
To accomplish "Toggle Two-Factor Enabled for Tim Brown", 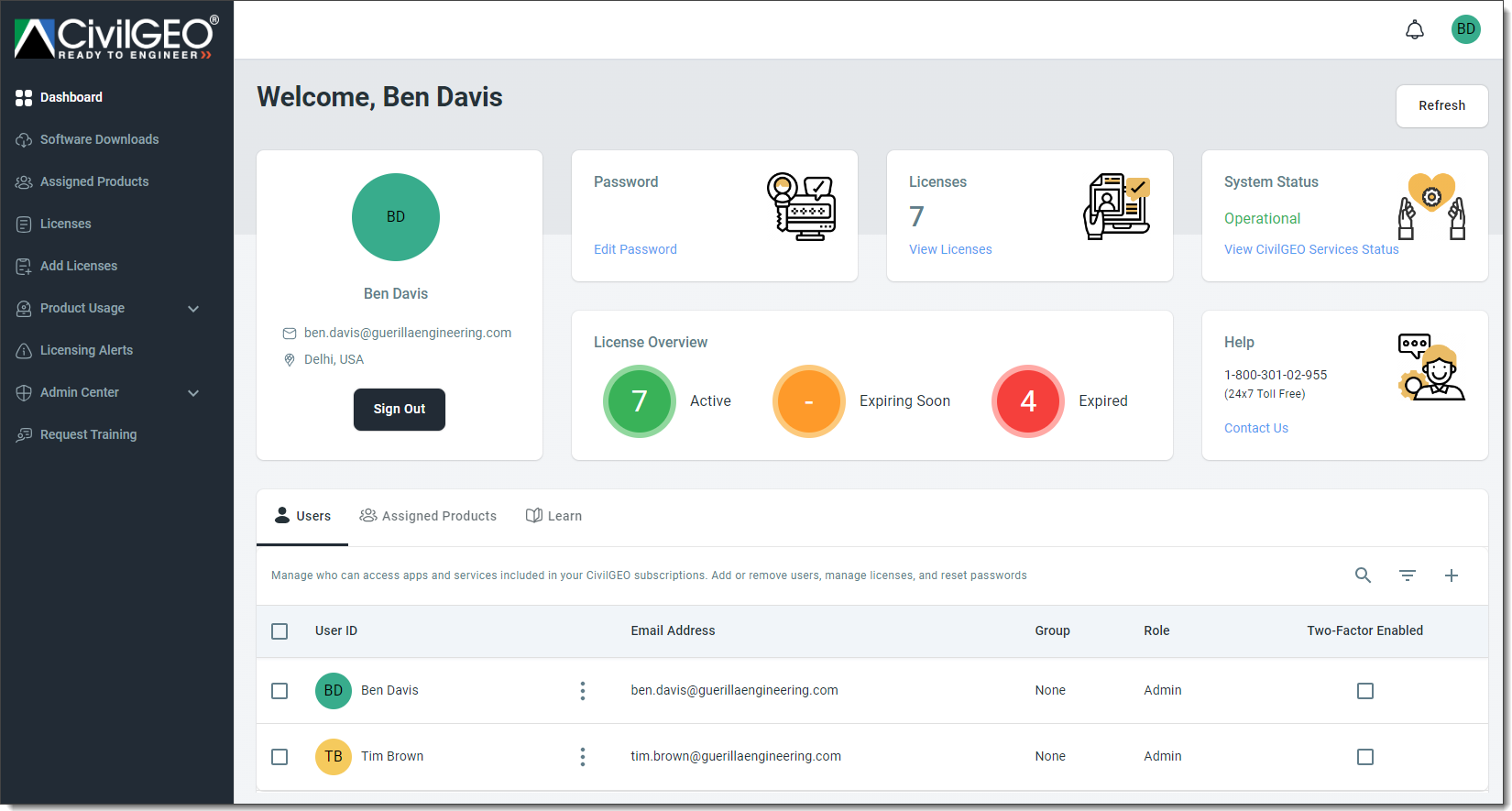I will click(1365, 757).
